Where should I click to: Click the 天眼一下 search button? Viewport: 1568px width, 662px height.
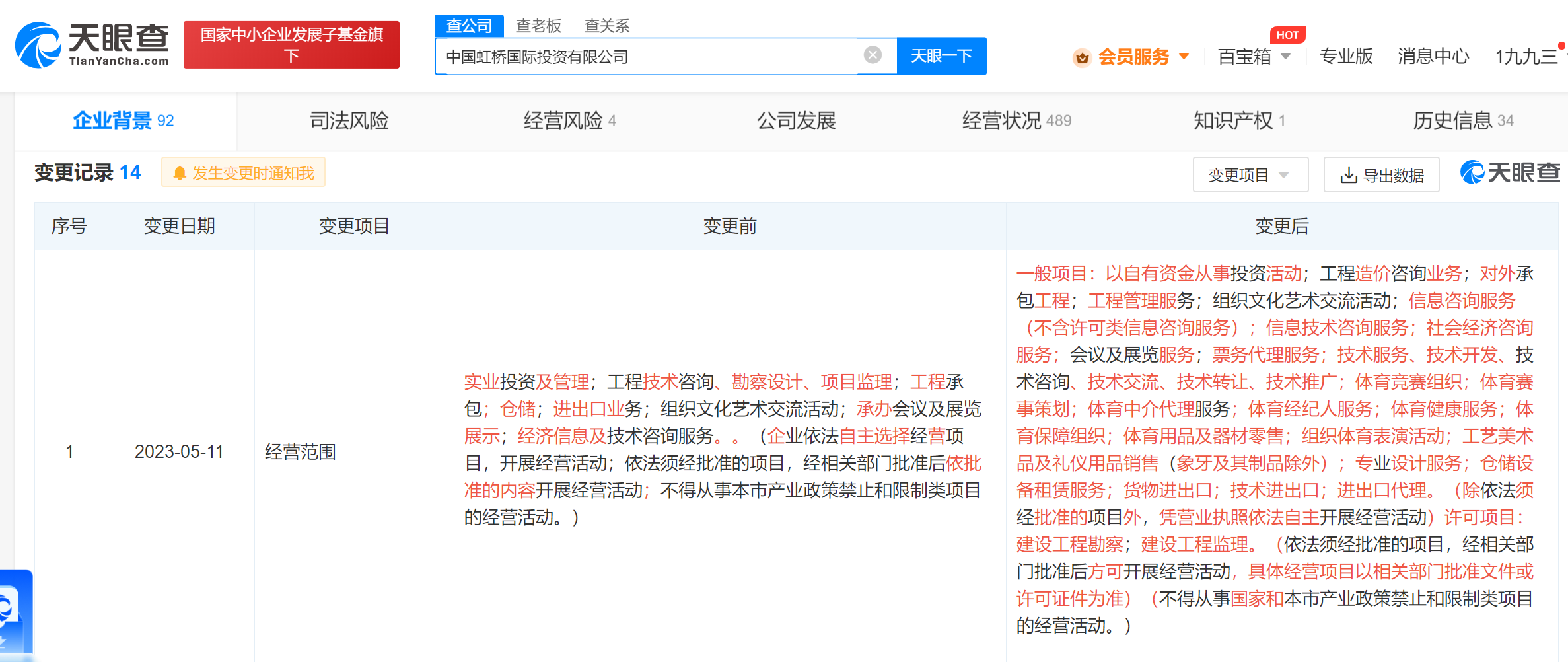coord(941,56)
